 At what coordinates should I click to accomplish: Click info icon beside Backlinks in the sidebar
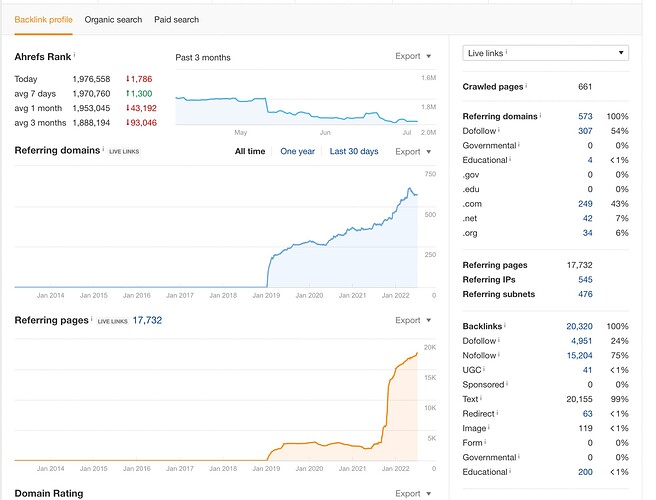click(507, 326)
